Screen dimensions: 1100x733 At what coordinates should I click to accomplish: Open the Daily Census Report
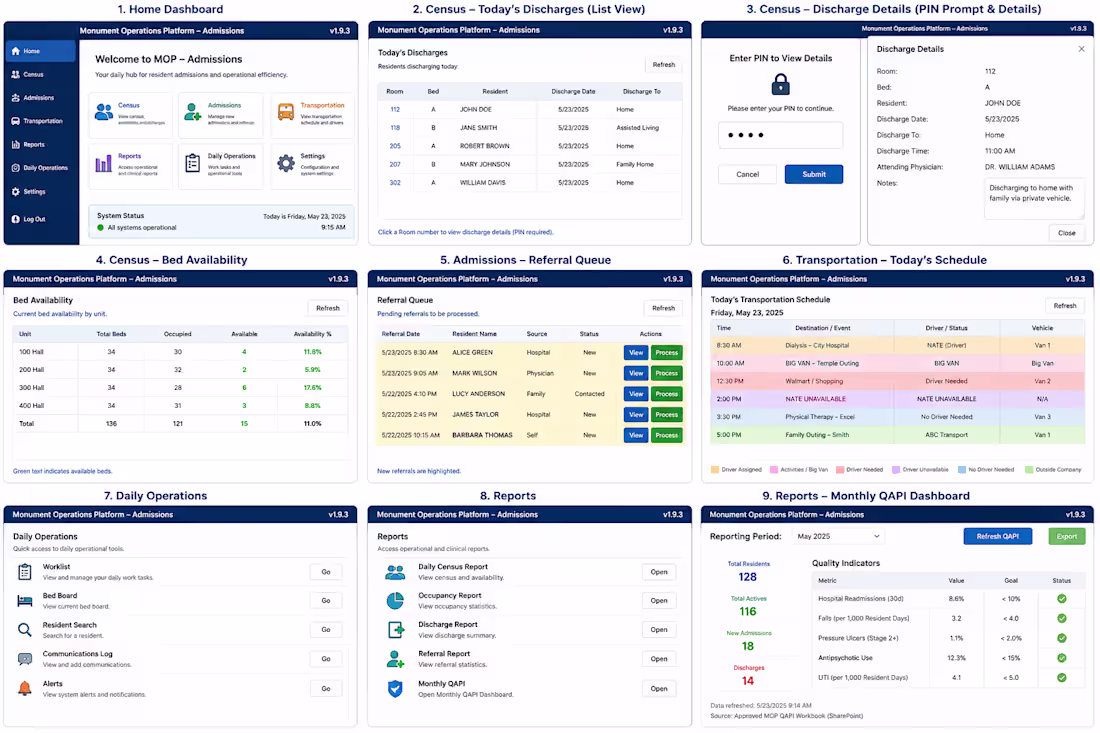659,572
